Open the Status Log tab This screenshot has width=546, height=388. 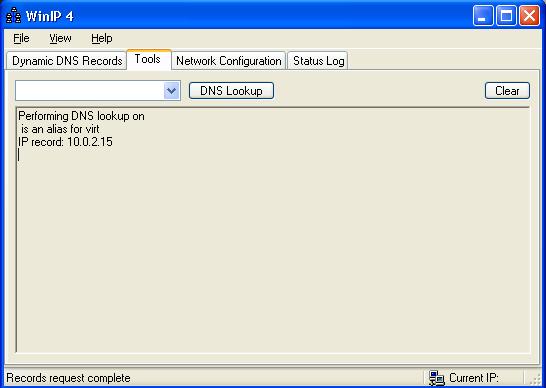coord(318,61)
